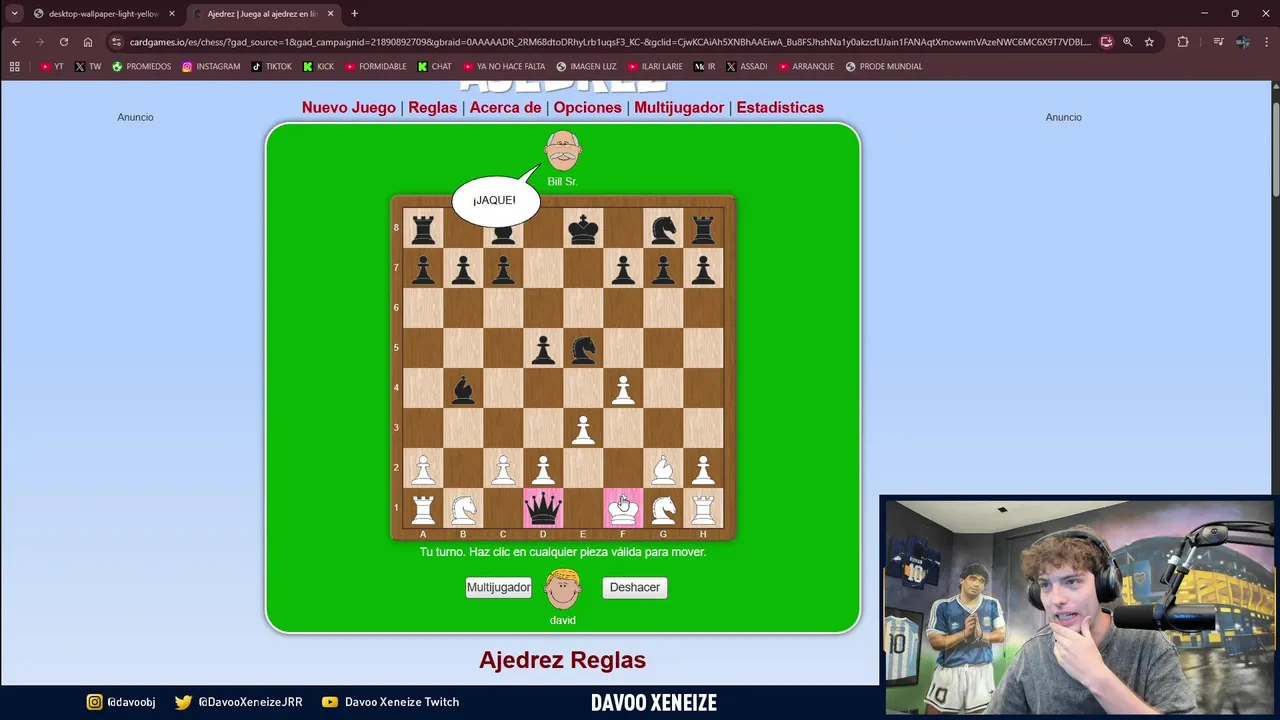Open the KICK bookmark

tap(319, 67)
